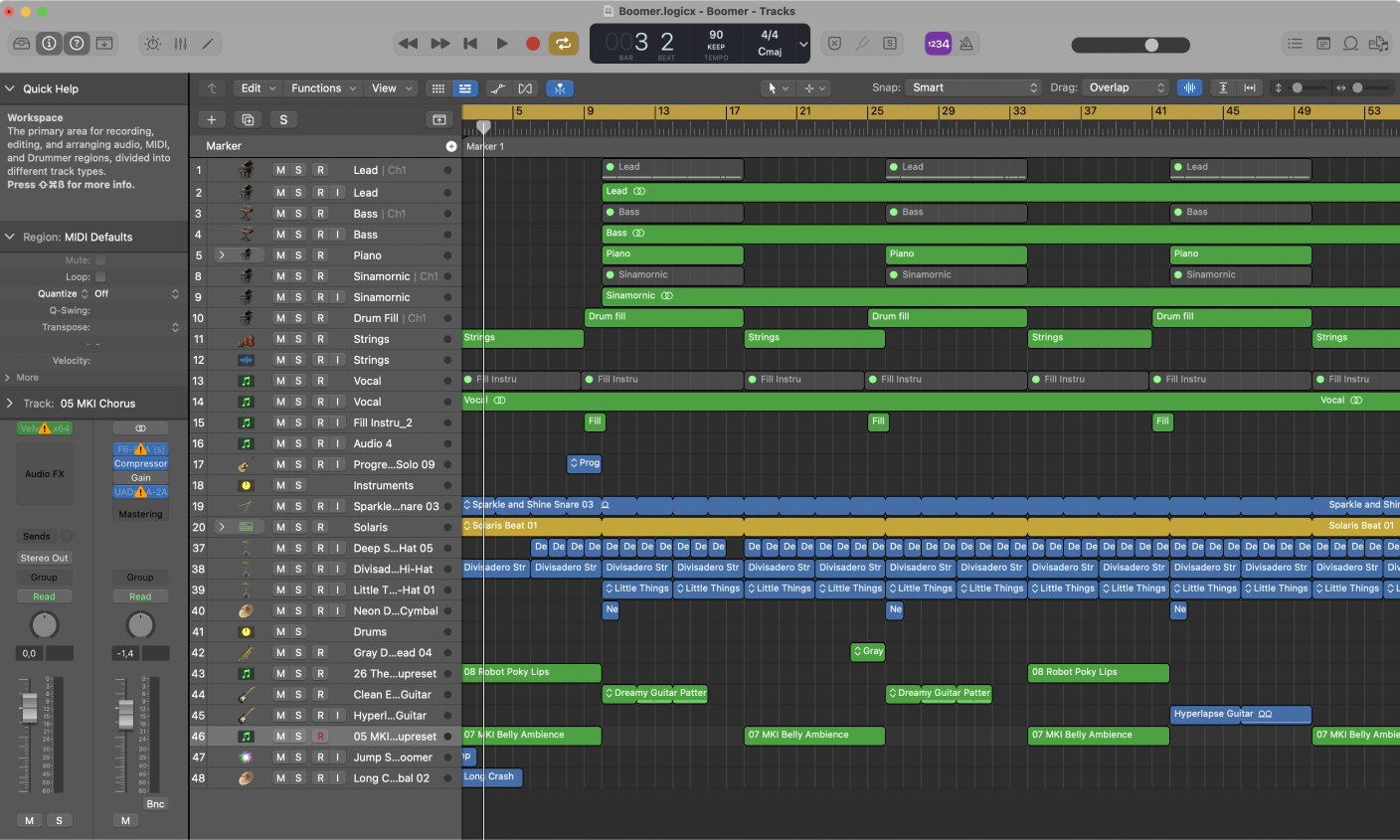
Task: Click the add track plus button
Action: point(212,119)
